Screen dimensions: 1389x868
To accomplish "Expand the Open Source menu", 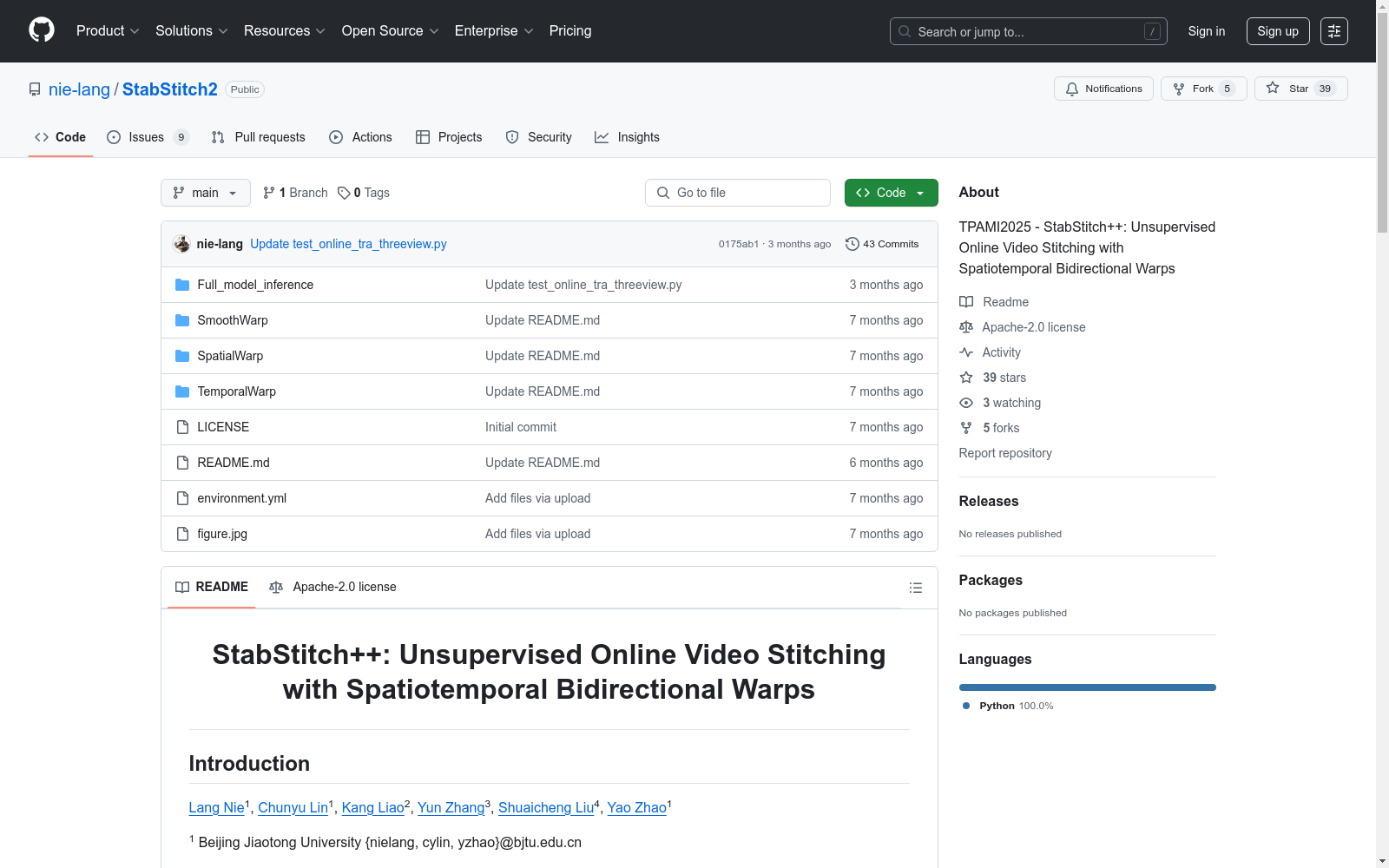I will click(391, 31).
